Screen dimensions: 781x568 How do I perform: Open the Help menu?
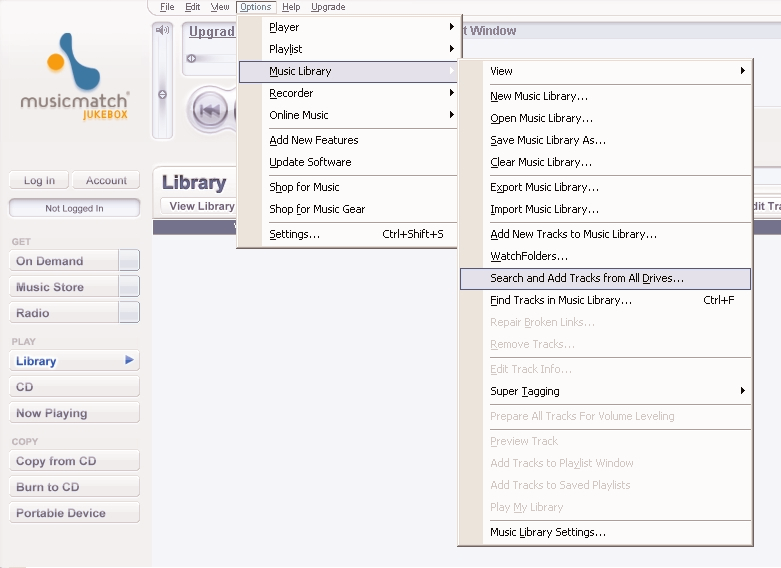tap(291, 7)
